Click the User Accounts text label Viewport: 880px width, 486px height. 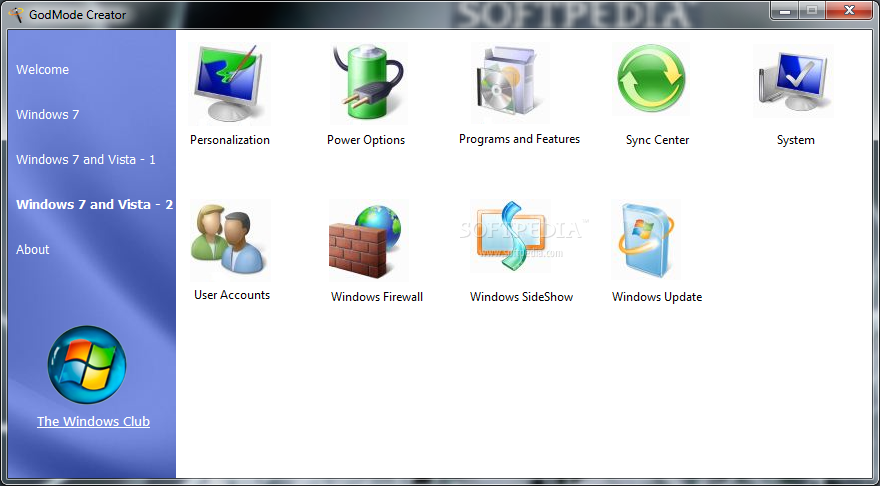[x=232, y=295]
